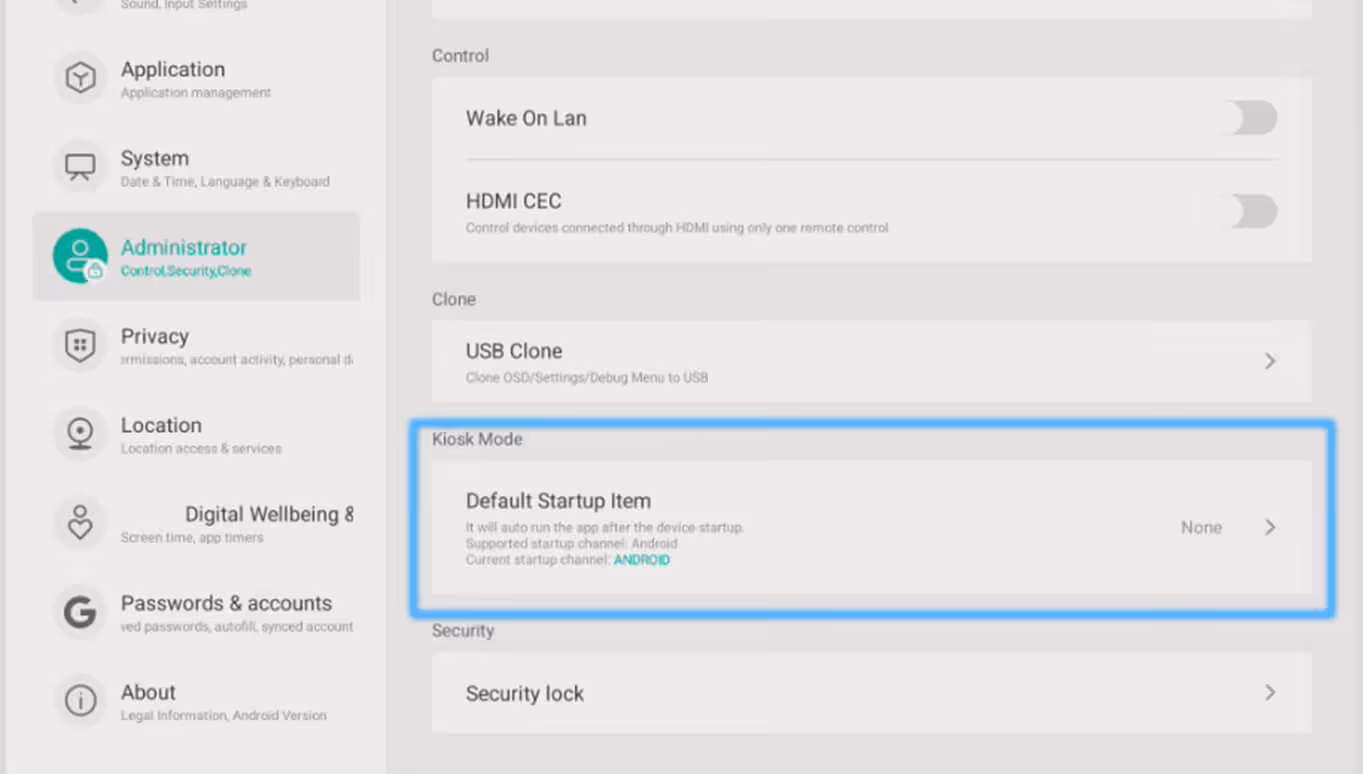
Task: Enable the HDMI CEC switch
Action: [1248, 211]
